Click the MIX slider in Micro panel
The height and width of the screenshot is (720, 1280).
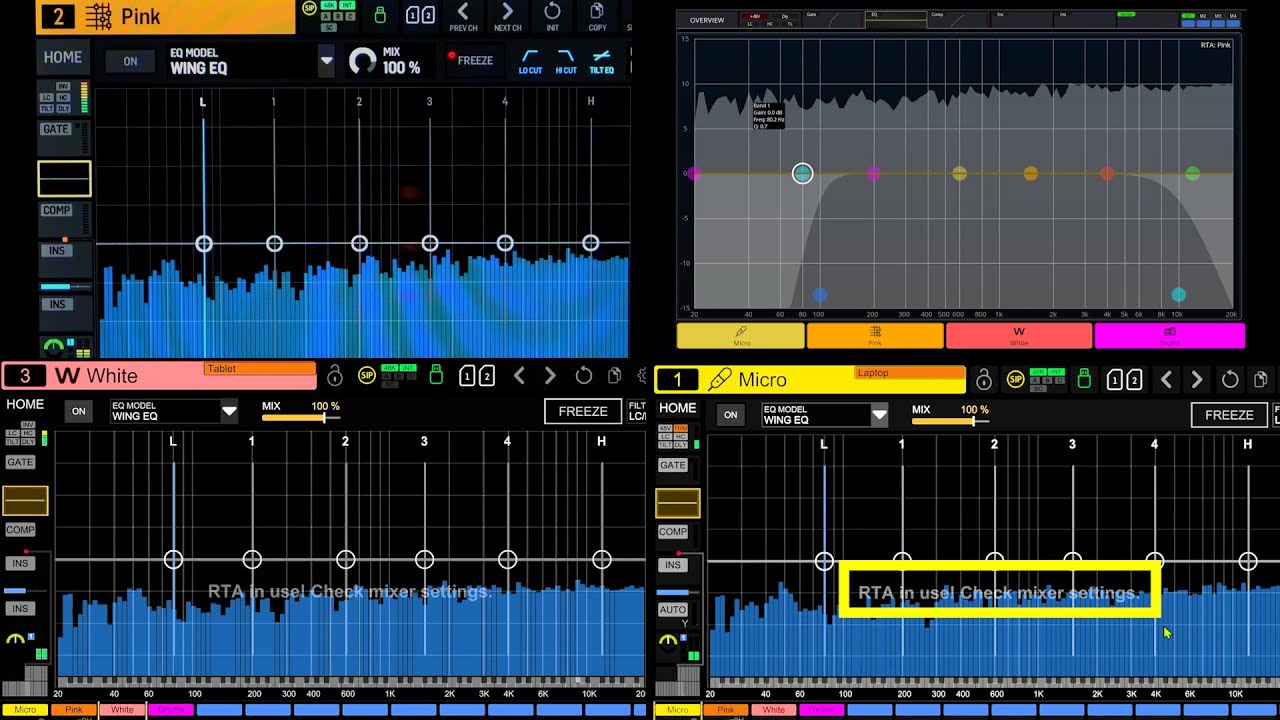tap(950, 421)
